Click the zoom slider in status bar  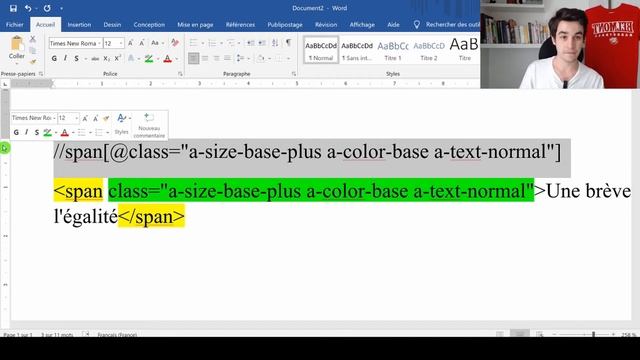tap(584, 334)
